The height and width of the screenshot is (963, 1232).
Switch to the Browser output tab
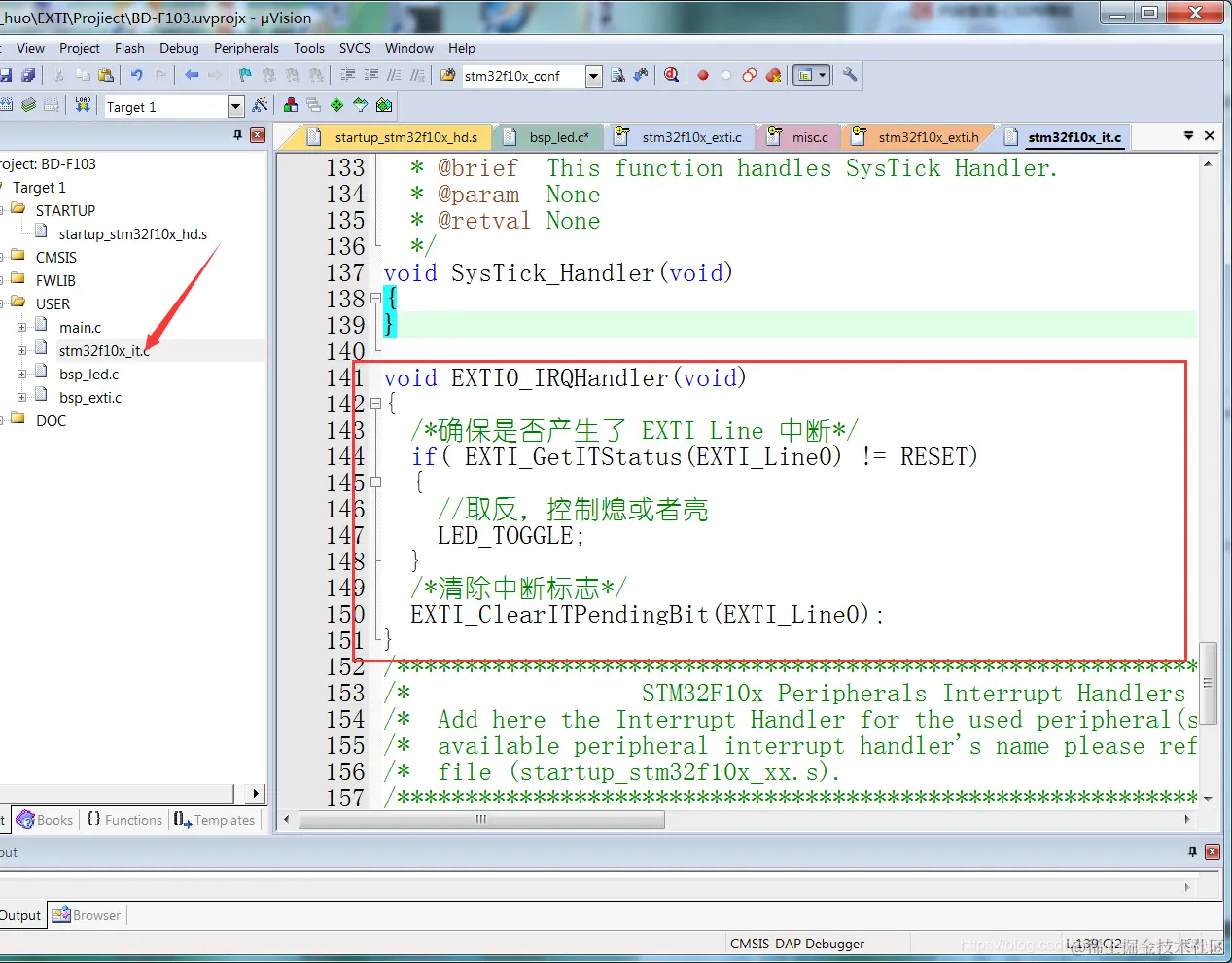(87, 915)
